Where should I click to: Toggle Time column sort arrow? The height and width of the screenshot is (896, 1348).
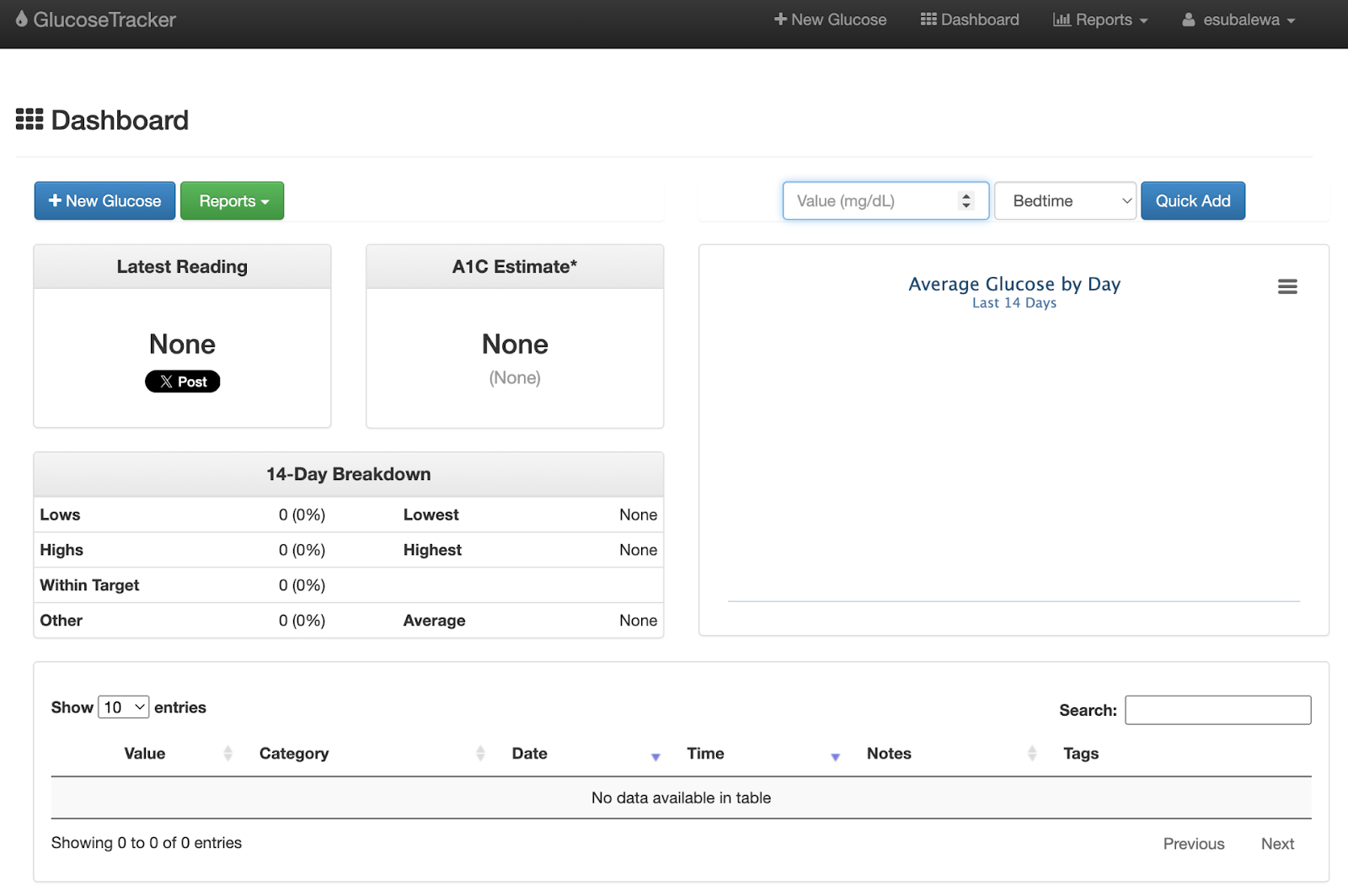click(x=835, y=756)
